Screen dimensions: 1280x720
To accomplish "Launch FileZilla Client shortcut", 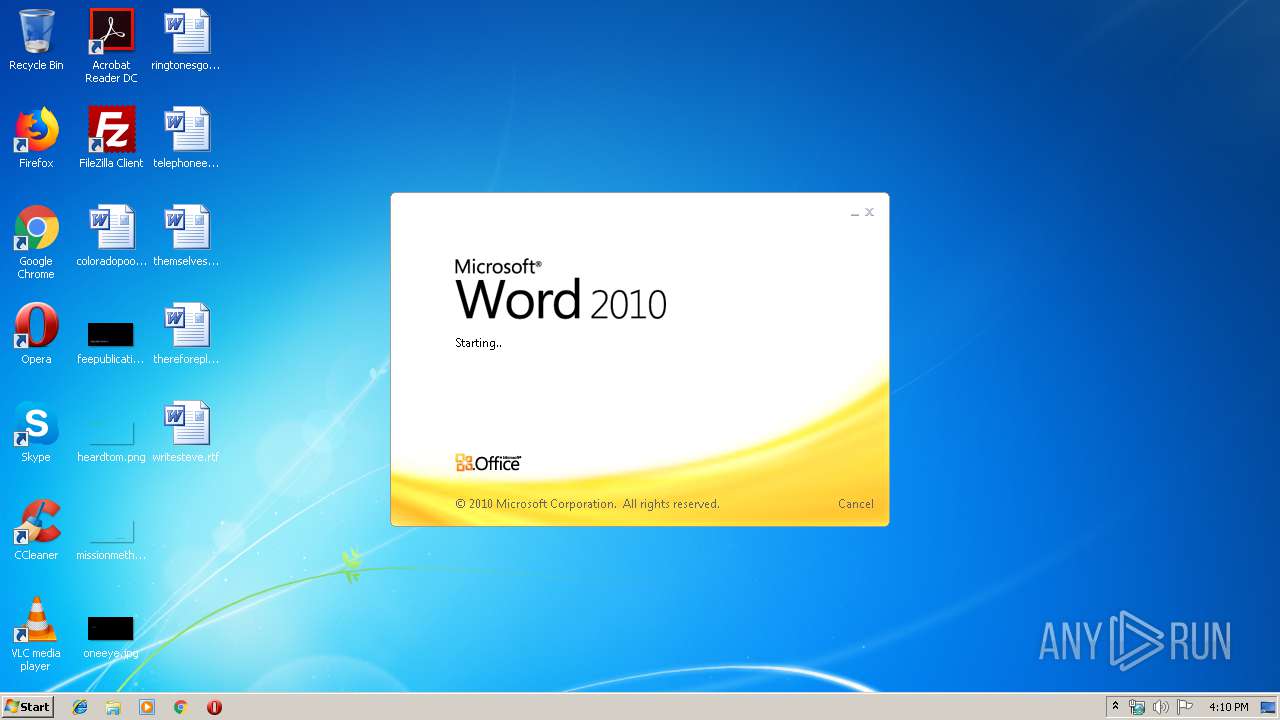I will 111,138.
